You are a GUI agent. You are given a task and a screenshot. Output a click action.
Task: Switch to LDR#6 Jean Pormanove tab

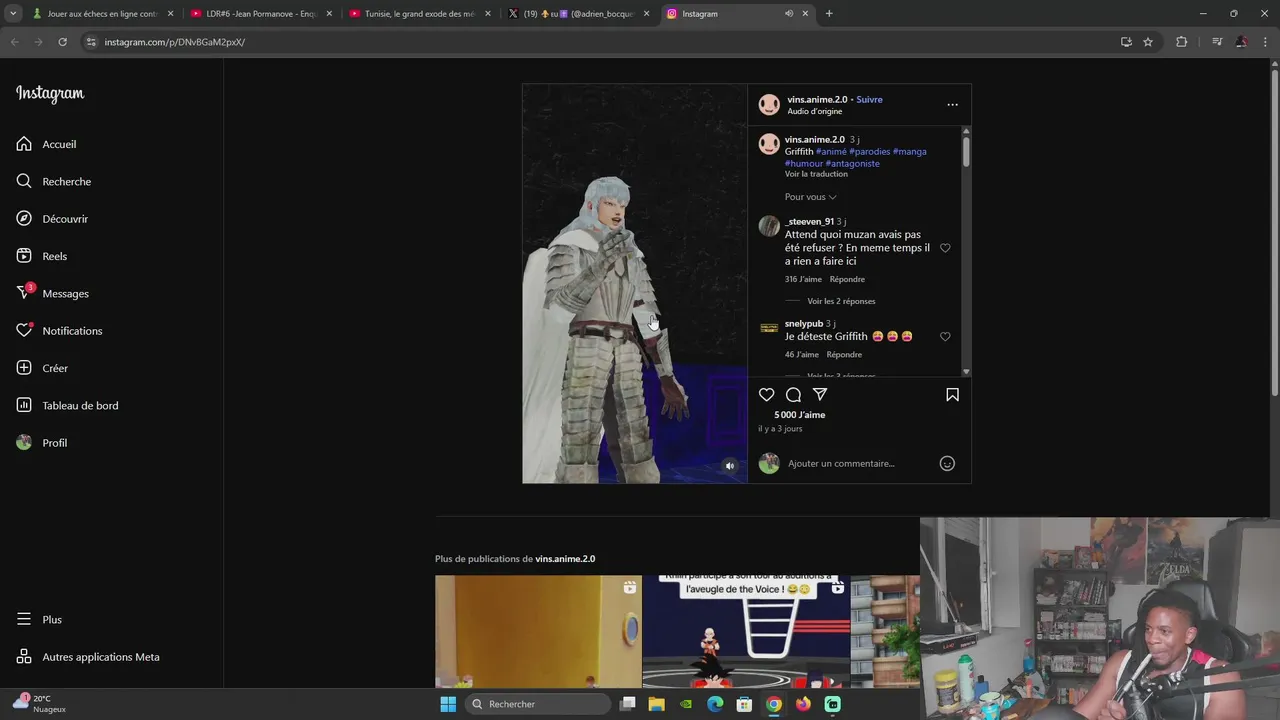pyautogui.click(x=262, y=14)
